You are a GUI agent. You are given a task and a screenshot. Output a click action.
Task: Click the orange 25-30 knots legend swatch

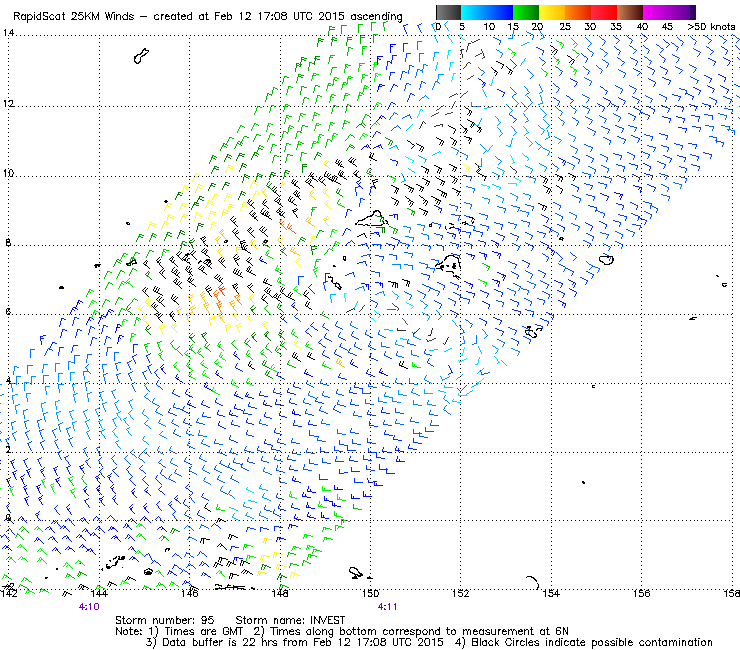click(x=578, y=12)
